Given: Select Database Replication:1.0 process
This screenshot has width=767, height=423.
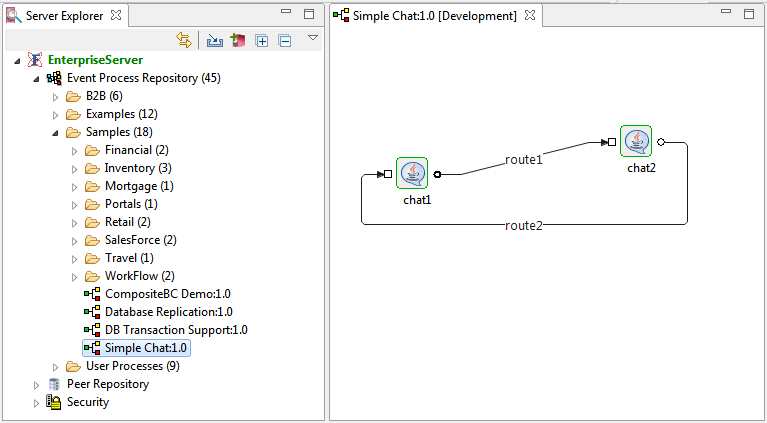Looking at the screenshot, I should pos(167,312).
